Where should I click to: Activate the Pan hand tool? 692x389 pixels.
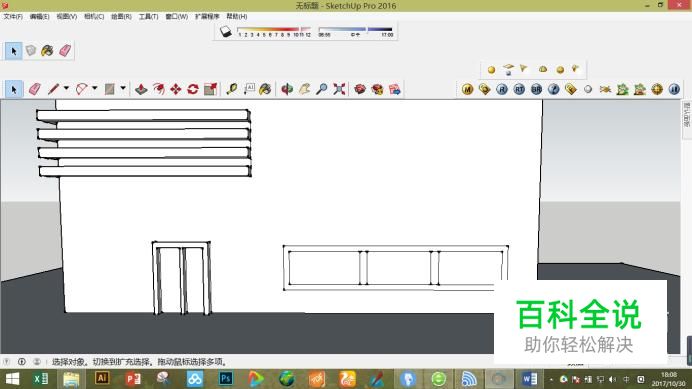(305, 89)
